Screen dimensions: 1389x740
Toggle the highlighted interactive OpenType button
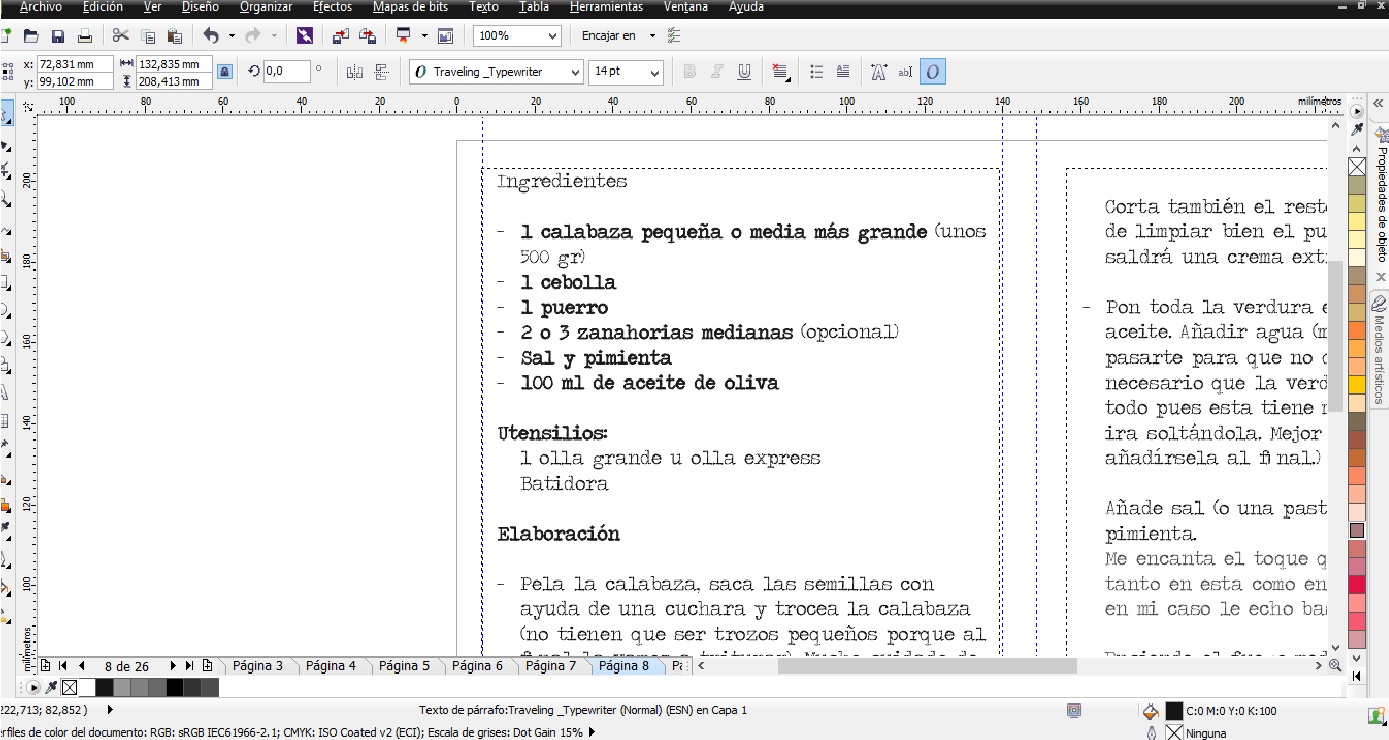pyautogui.click(x=933, y=72)
